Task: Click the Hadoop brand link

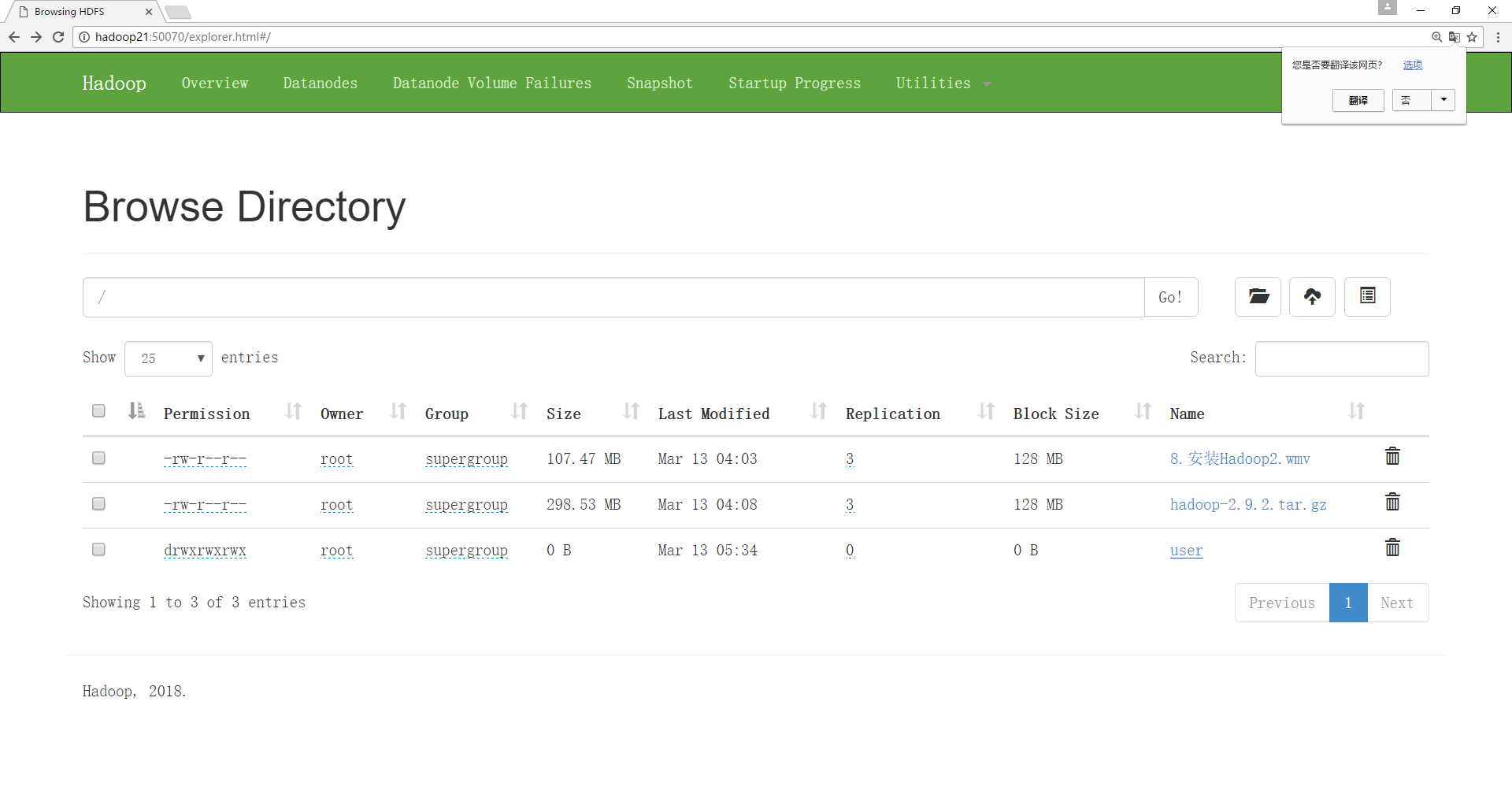Action: click(114, 83)
